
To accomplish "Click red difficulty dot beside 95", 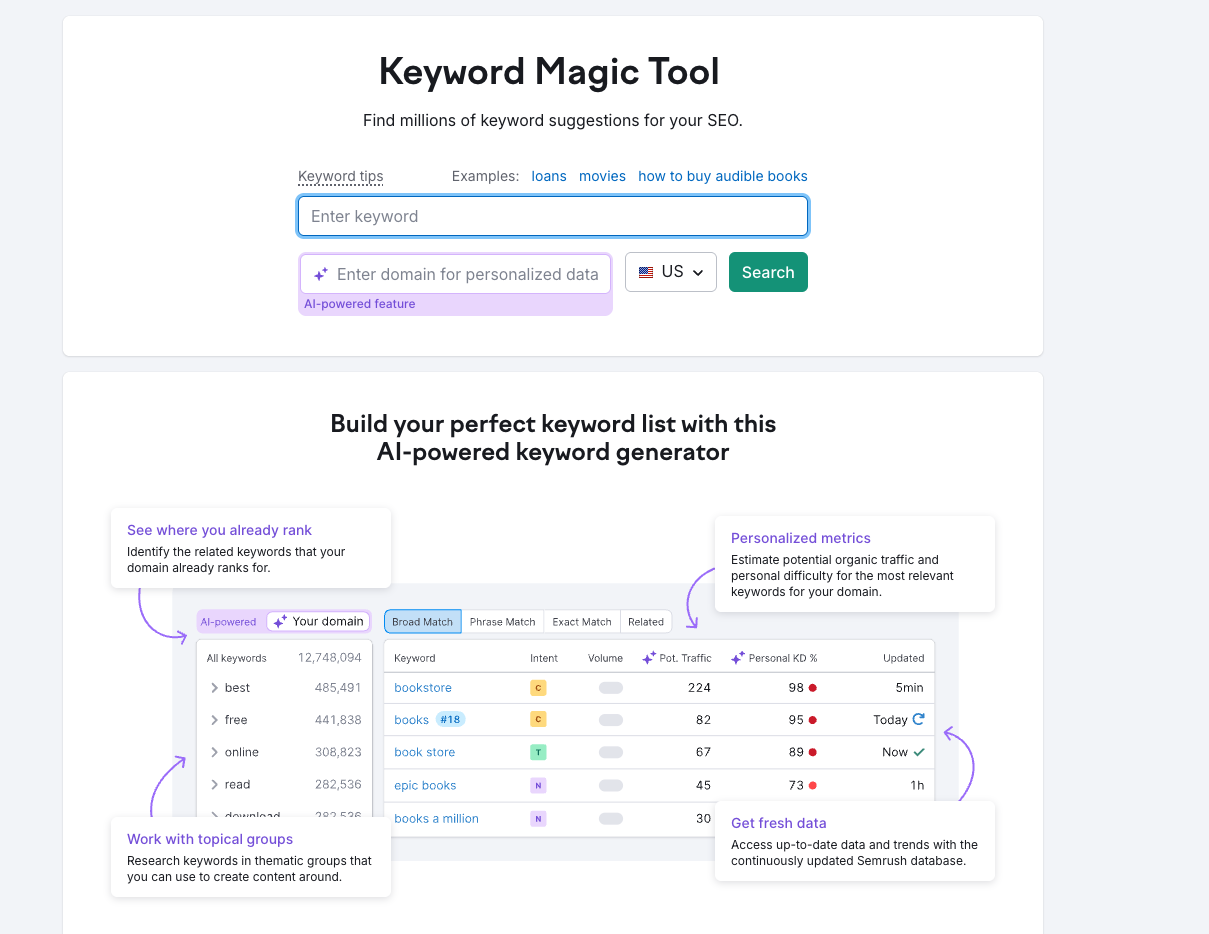I will pos(813,720).
